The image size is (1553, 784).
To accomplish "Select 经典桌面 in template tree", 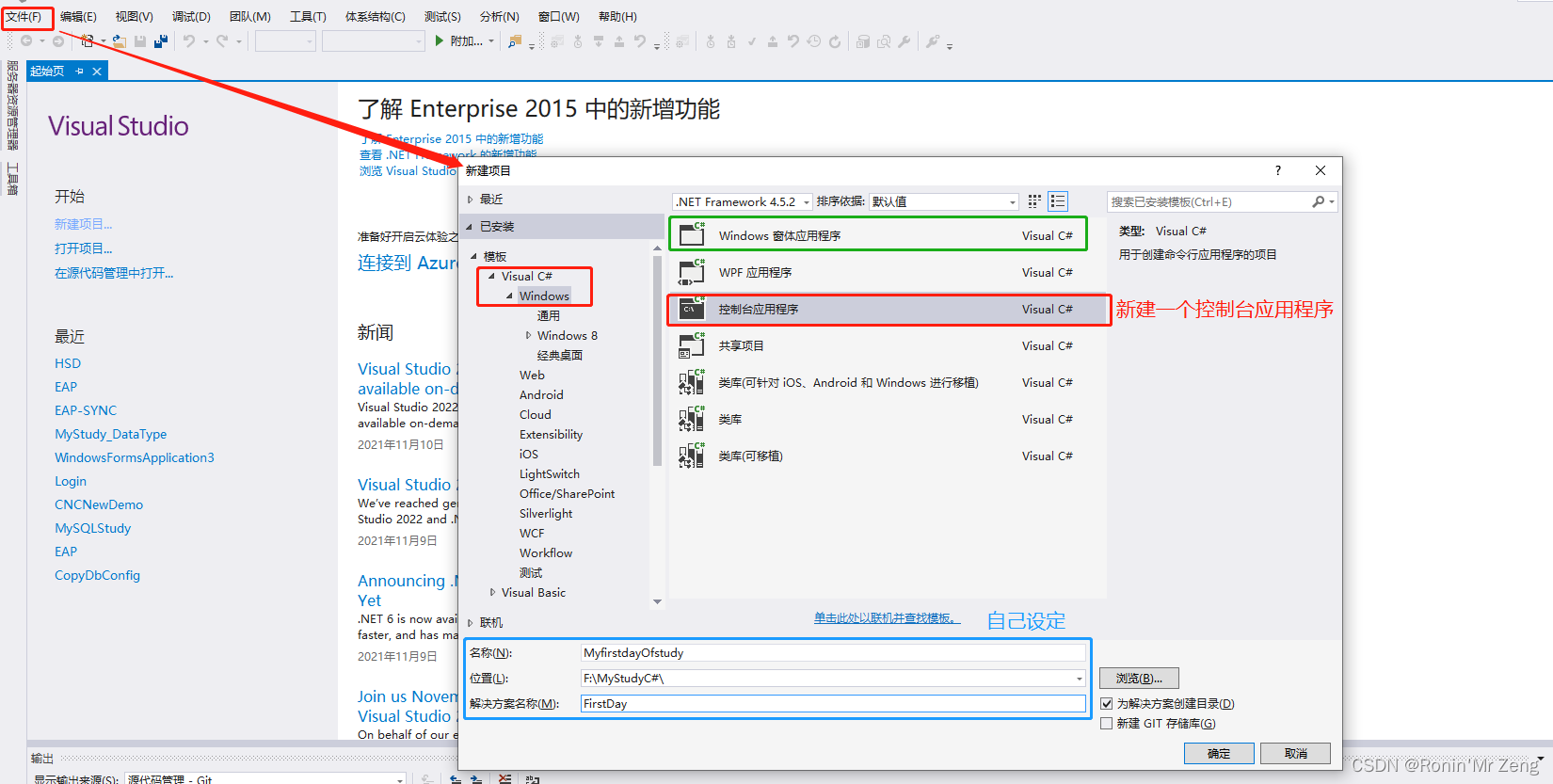I will (560, 355).
